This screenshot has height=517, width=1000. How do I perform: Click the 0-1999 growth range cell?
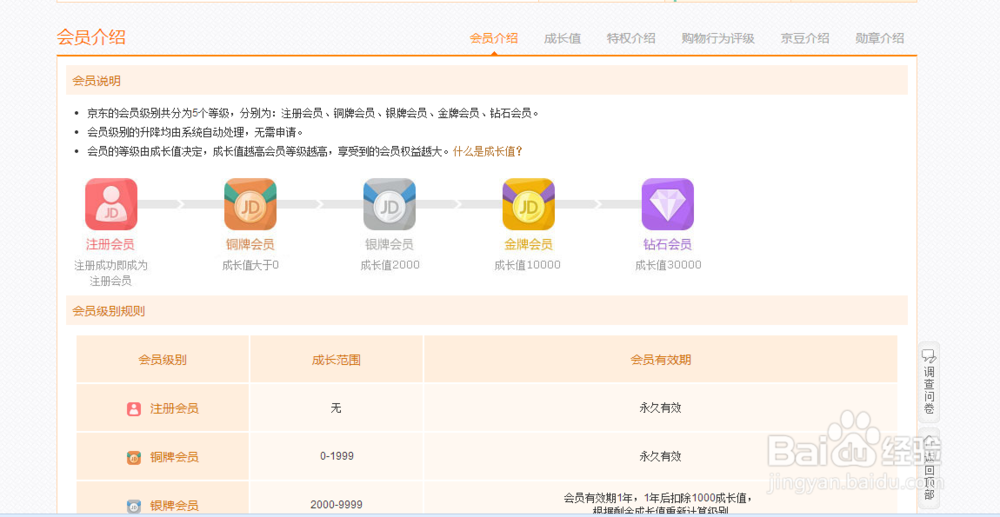pyautogui.click(x=337, y=456)
